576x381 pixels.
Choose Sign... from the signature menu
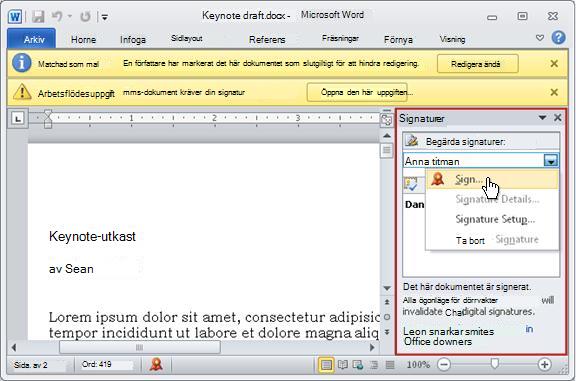coord(492,179)
